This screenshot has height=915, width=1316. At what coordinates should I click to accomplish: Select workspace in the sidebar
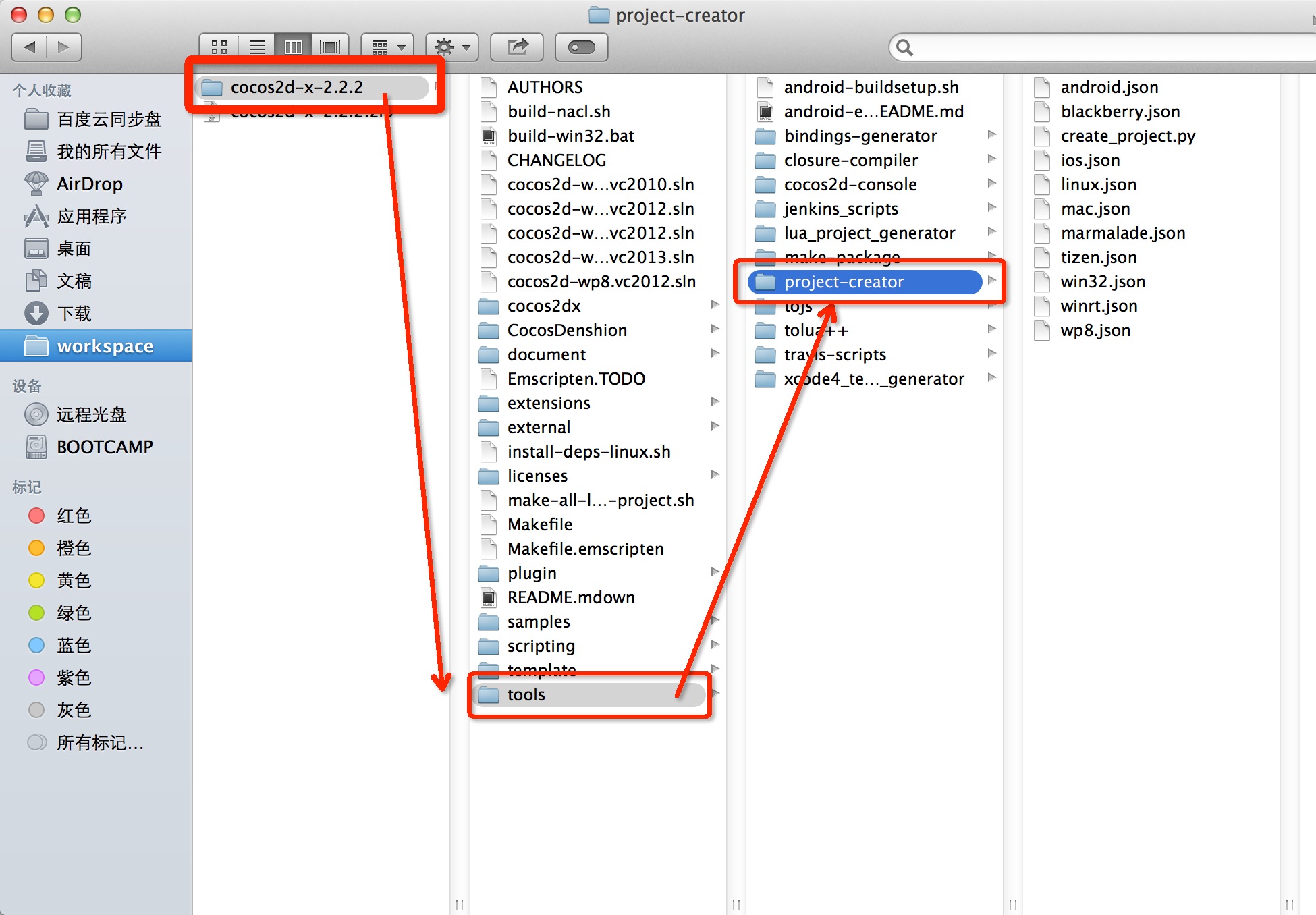point(96,346)
